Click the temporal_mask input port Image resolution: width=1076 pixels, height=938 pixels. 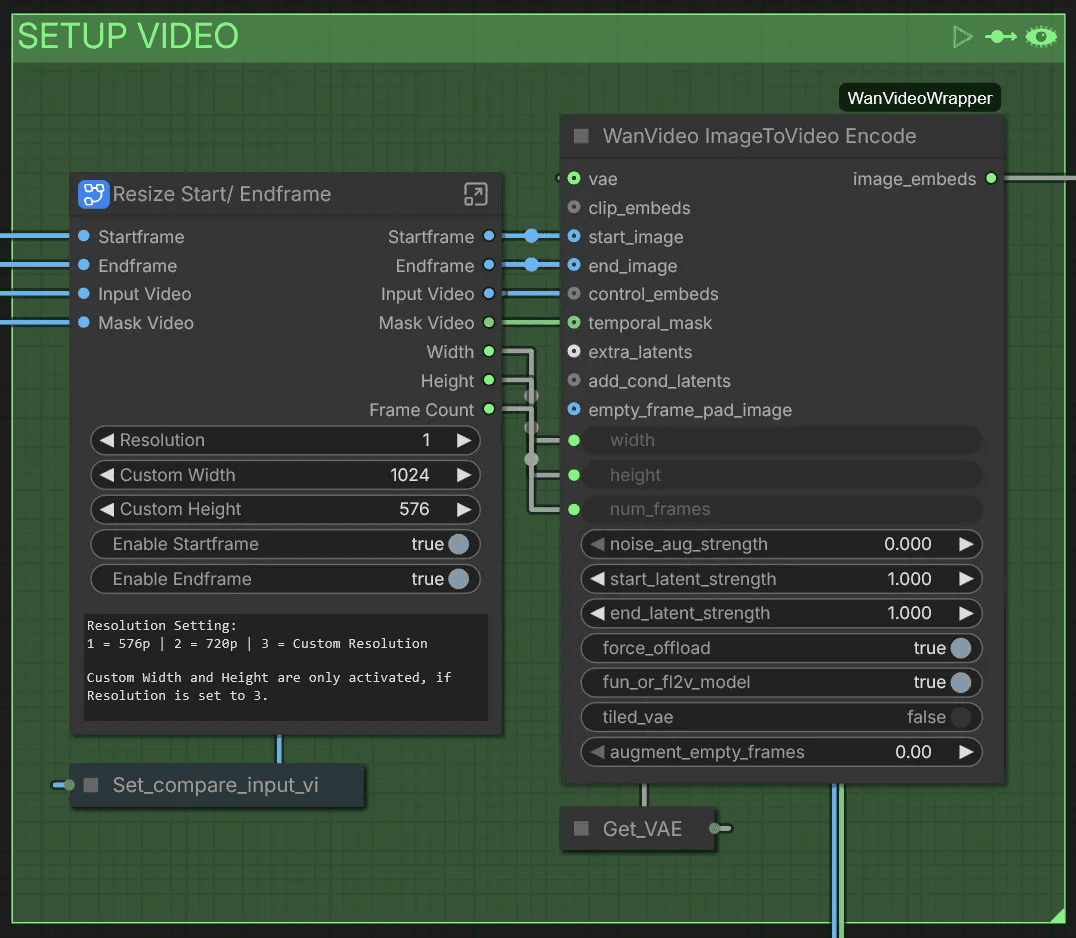pos(574,323)
